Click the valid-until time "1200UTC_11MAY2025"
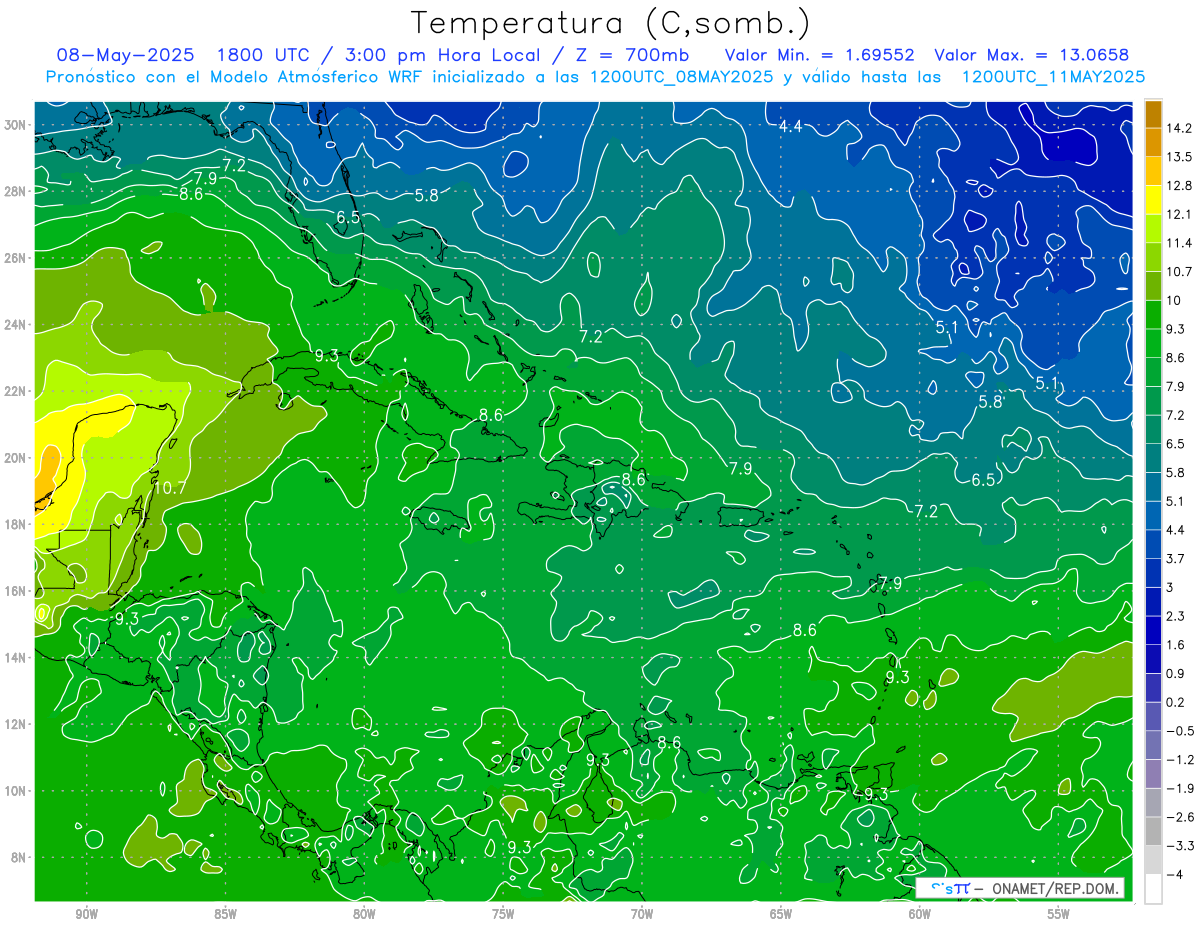The width and height of the screenshot is (1200, 927). (1053, 77)
